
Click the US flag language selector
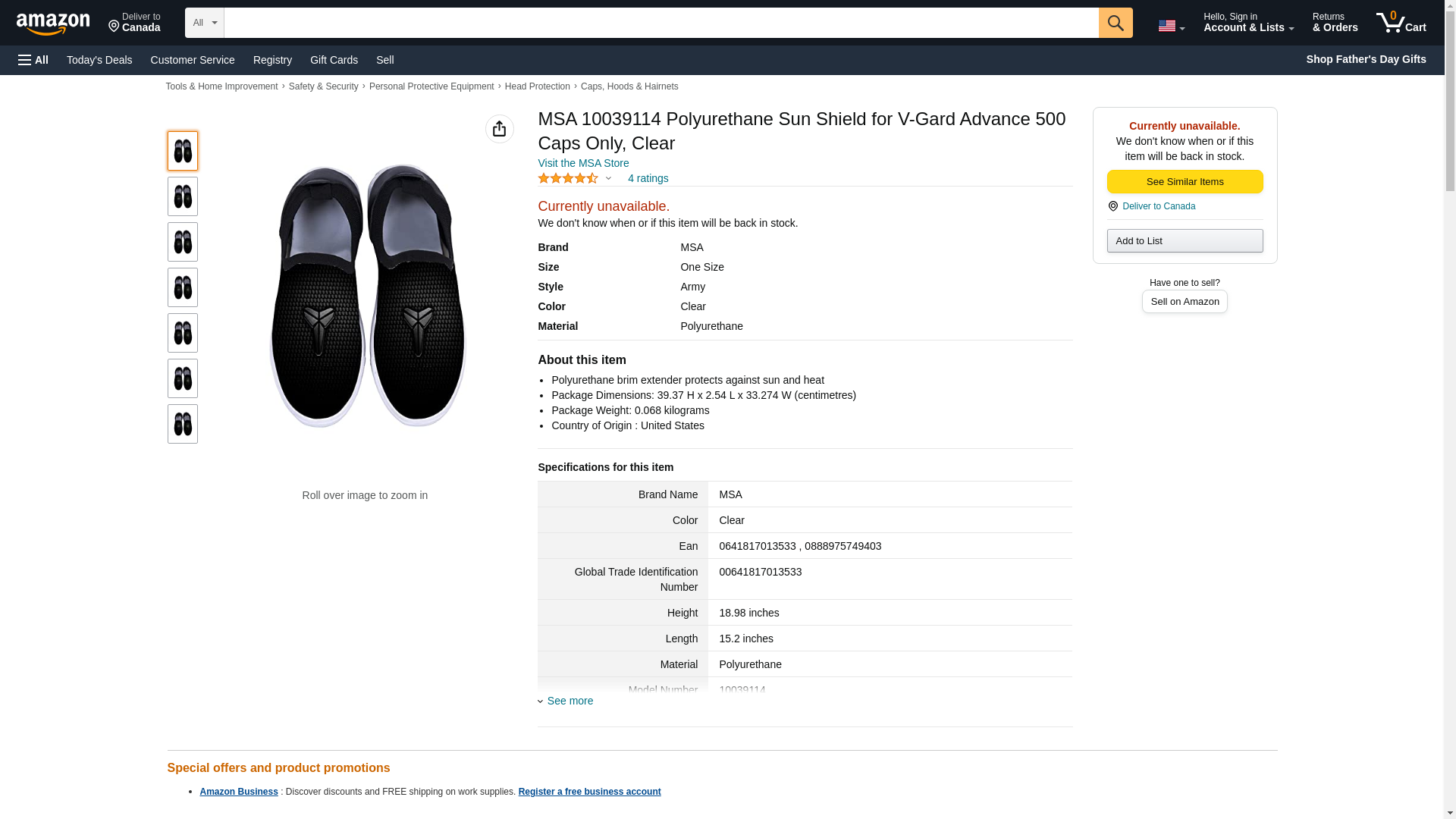[x=1170, y=26]
